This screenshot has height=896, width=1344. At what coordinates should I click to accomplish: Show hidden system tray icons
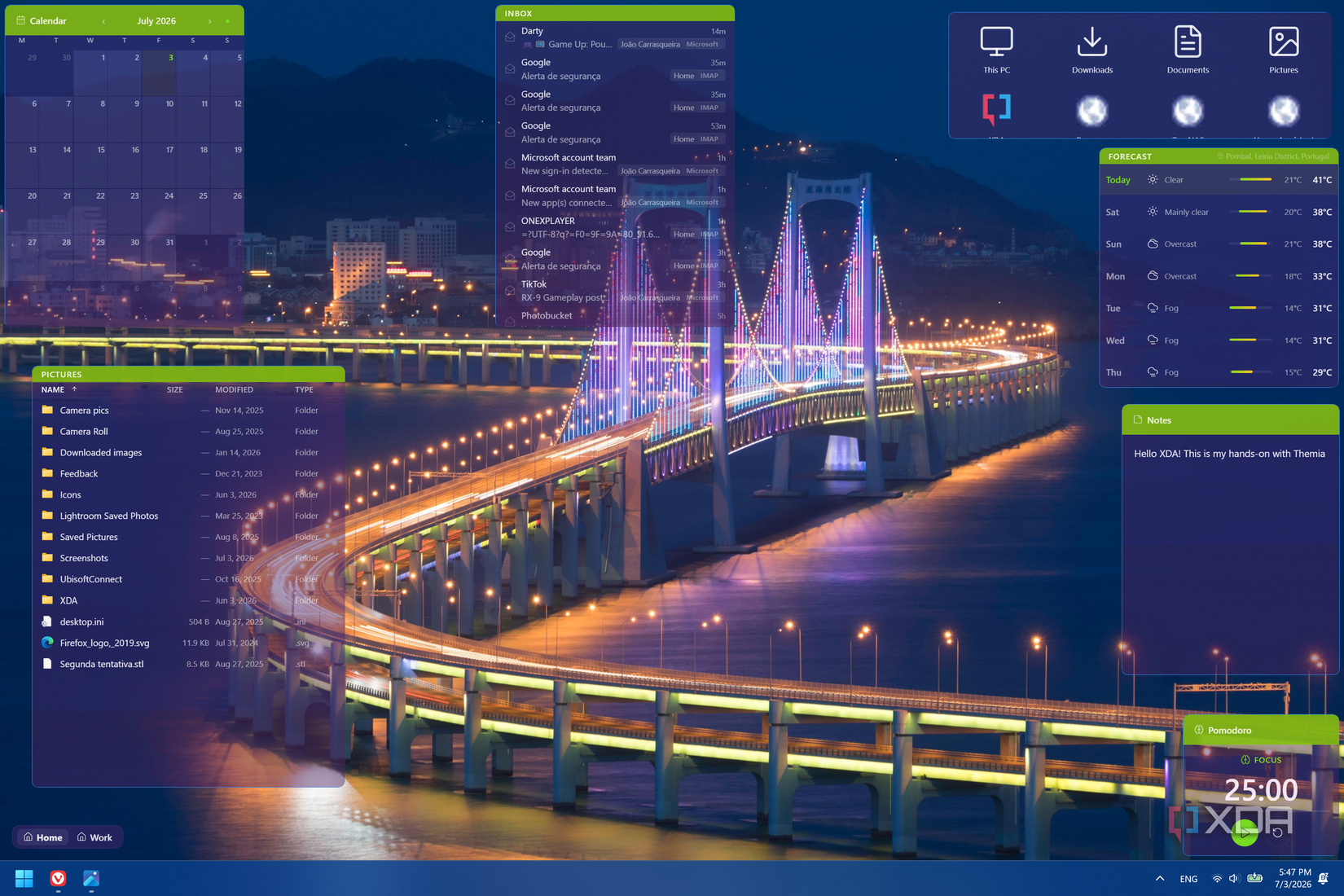click(x=1159, y=878)
